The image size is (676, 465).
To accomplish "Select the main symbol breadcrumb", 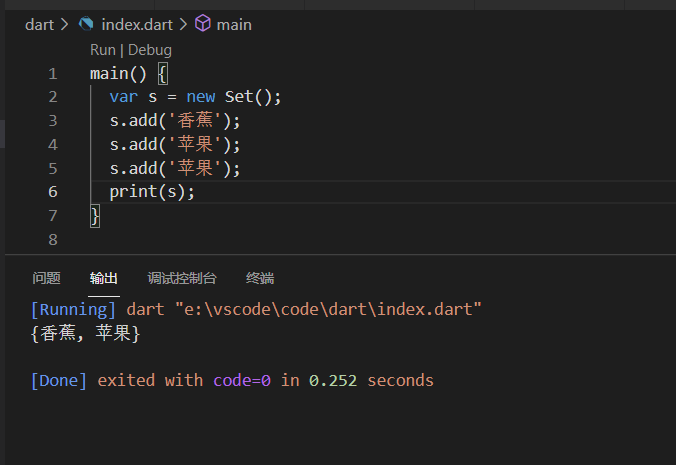I will [234, 25].
